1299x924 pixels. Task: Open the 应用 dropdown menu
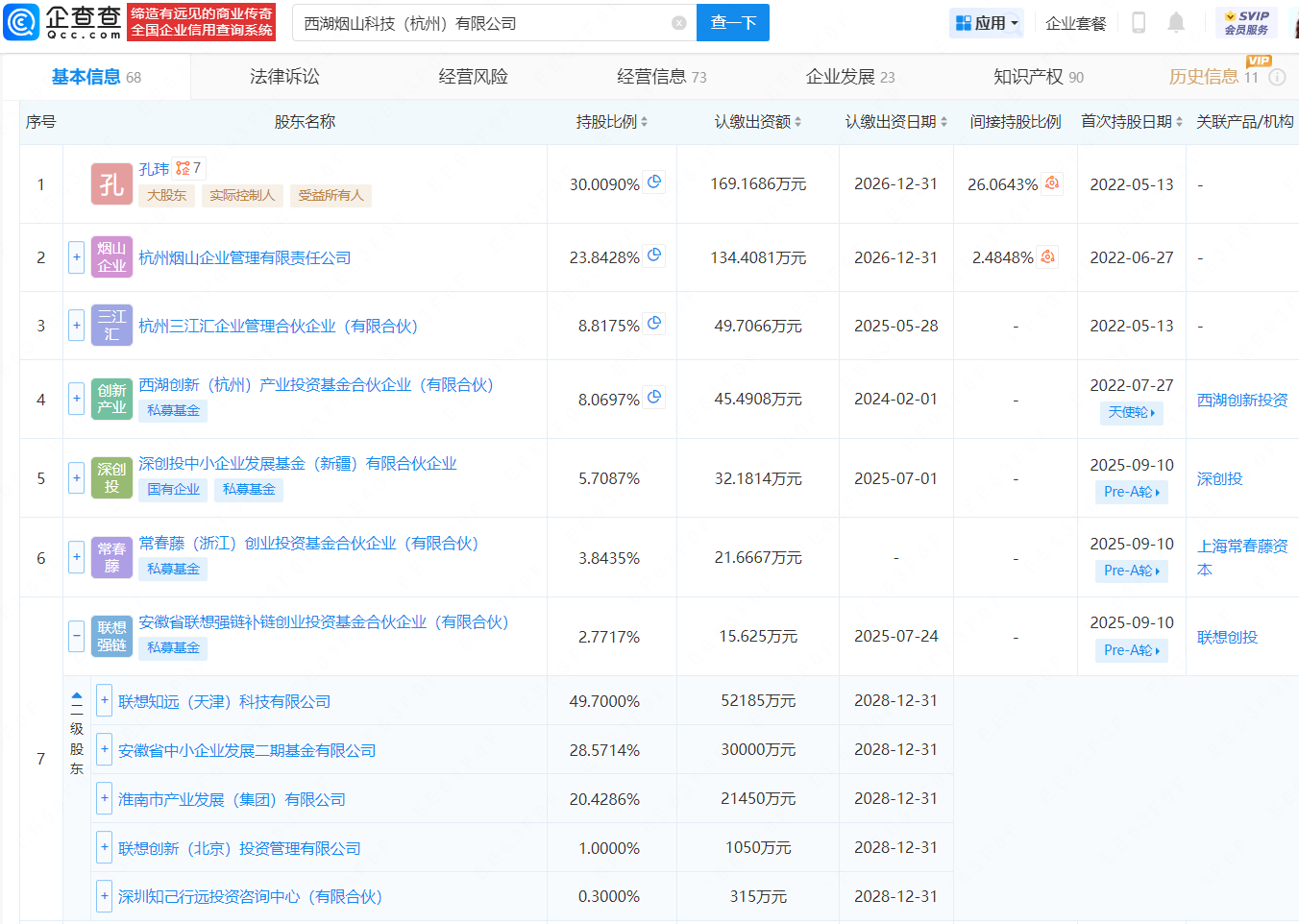click(987, 23)
